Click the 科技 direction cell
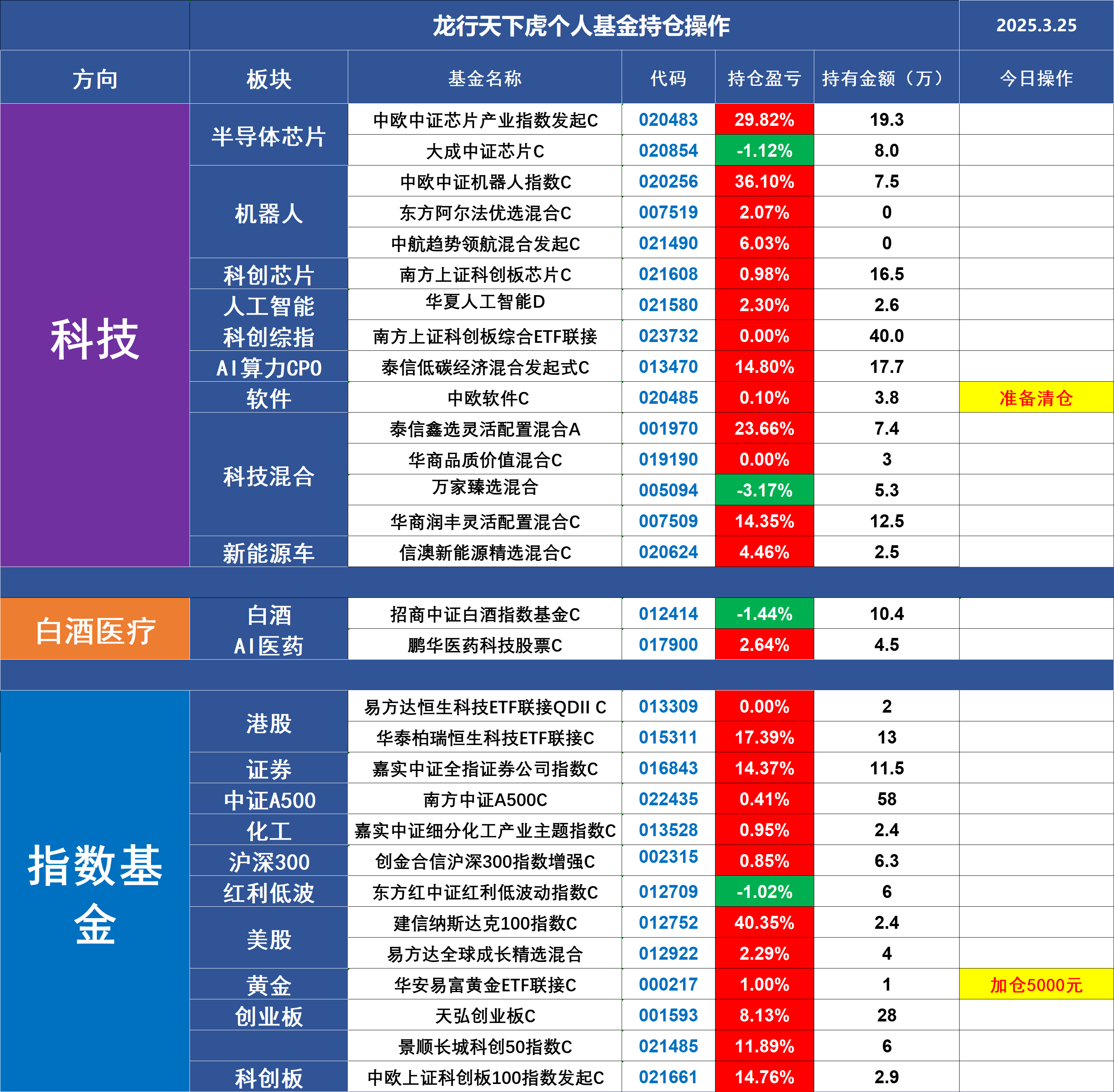 click(x=95, y=336)
